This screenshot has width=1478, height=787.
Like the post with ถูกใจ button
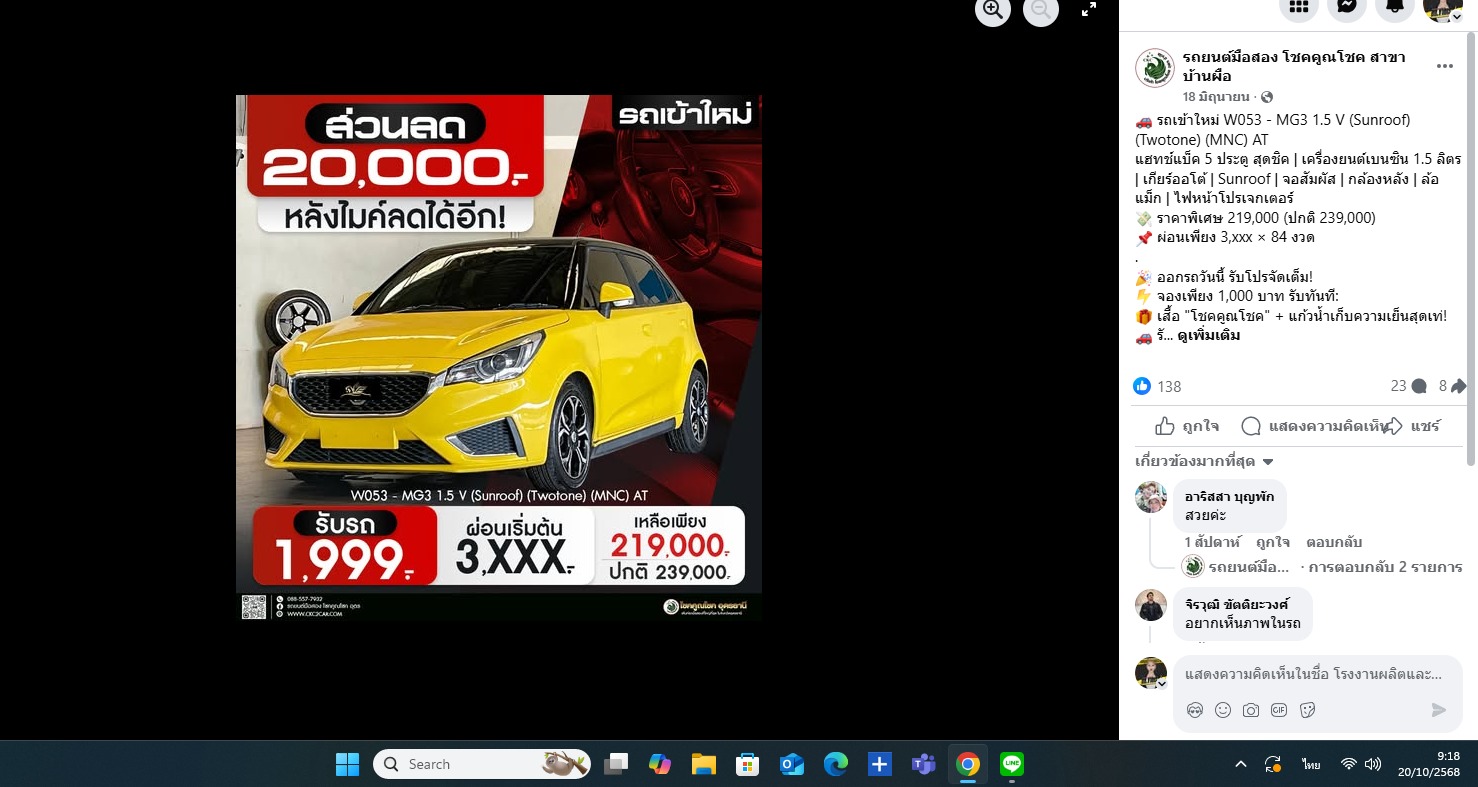tap(1187, 426)
